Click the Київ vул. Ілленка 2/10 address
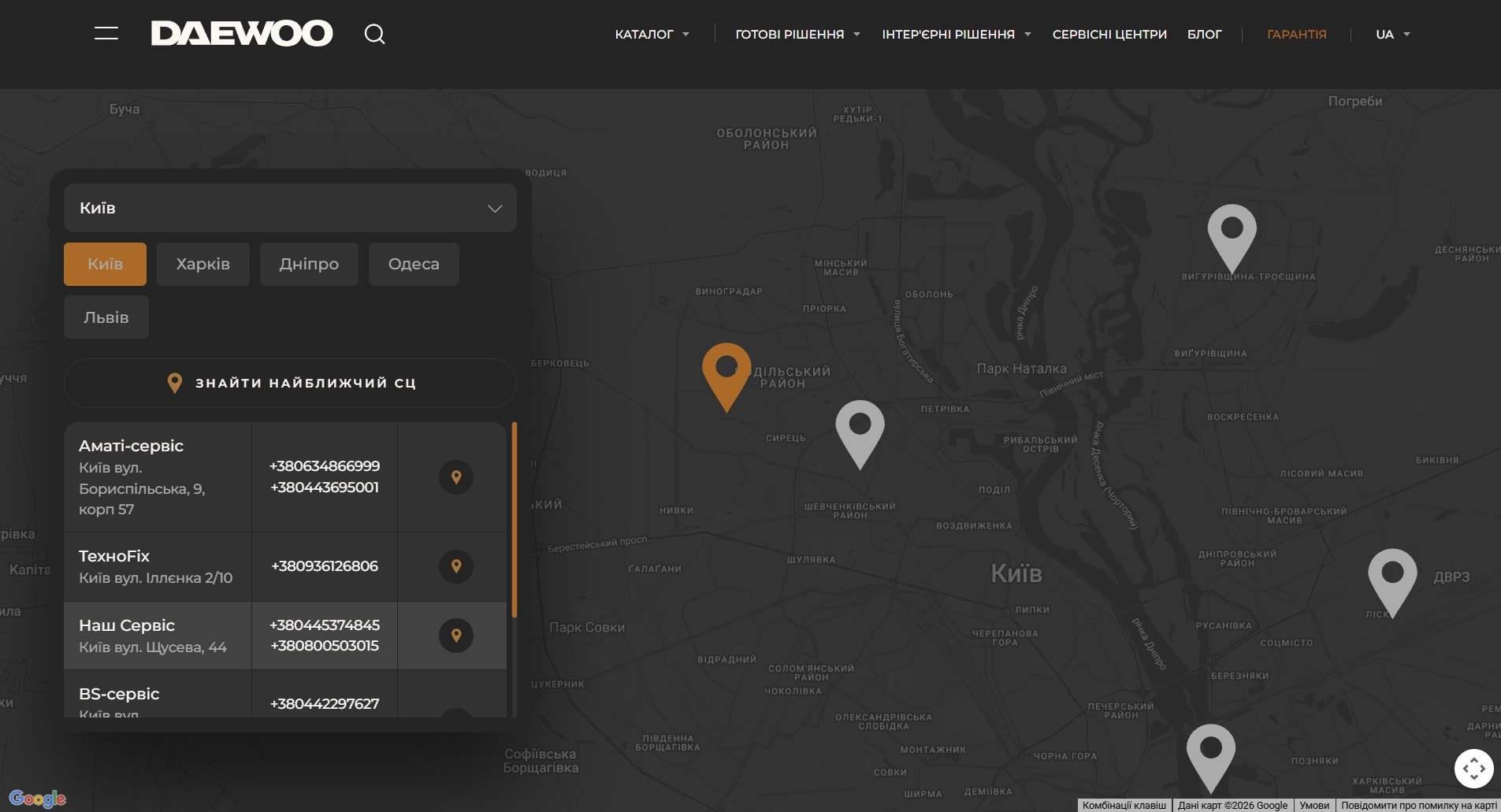This screenshot has height=812, width=1501. pos(156,578)
